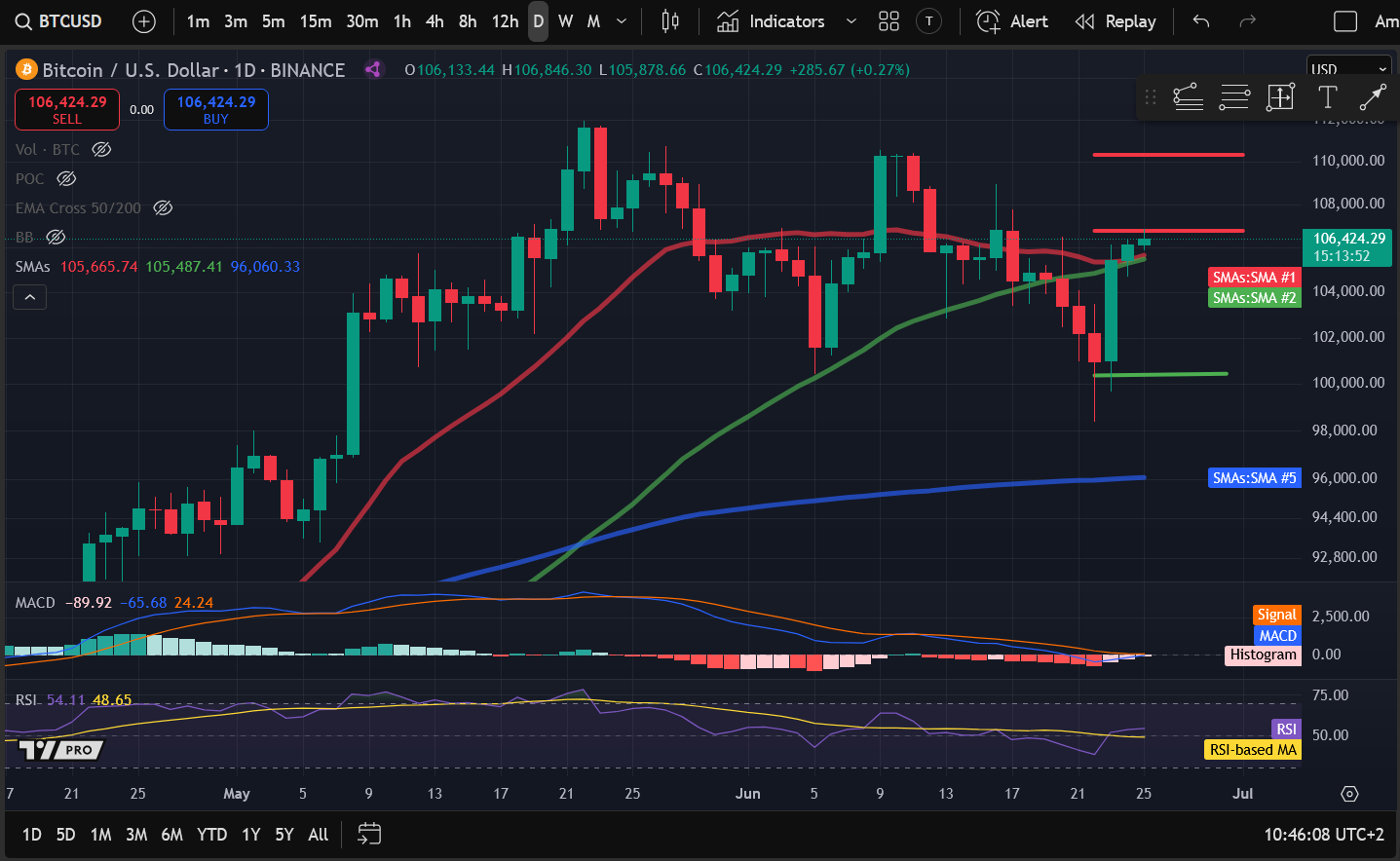Select the 3m timeframe
The height and width of the screenshot is (861, 1400).
coord(236,21)
